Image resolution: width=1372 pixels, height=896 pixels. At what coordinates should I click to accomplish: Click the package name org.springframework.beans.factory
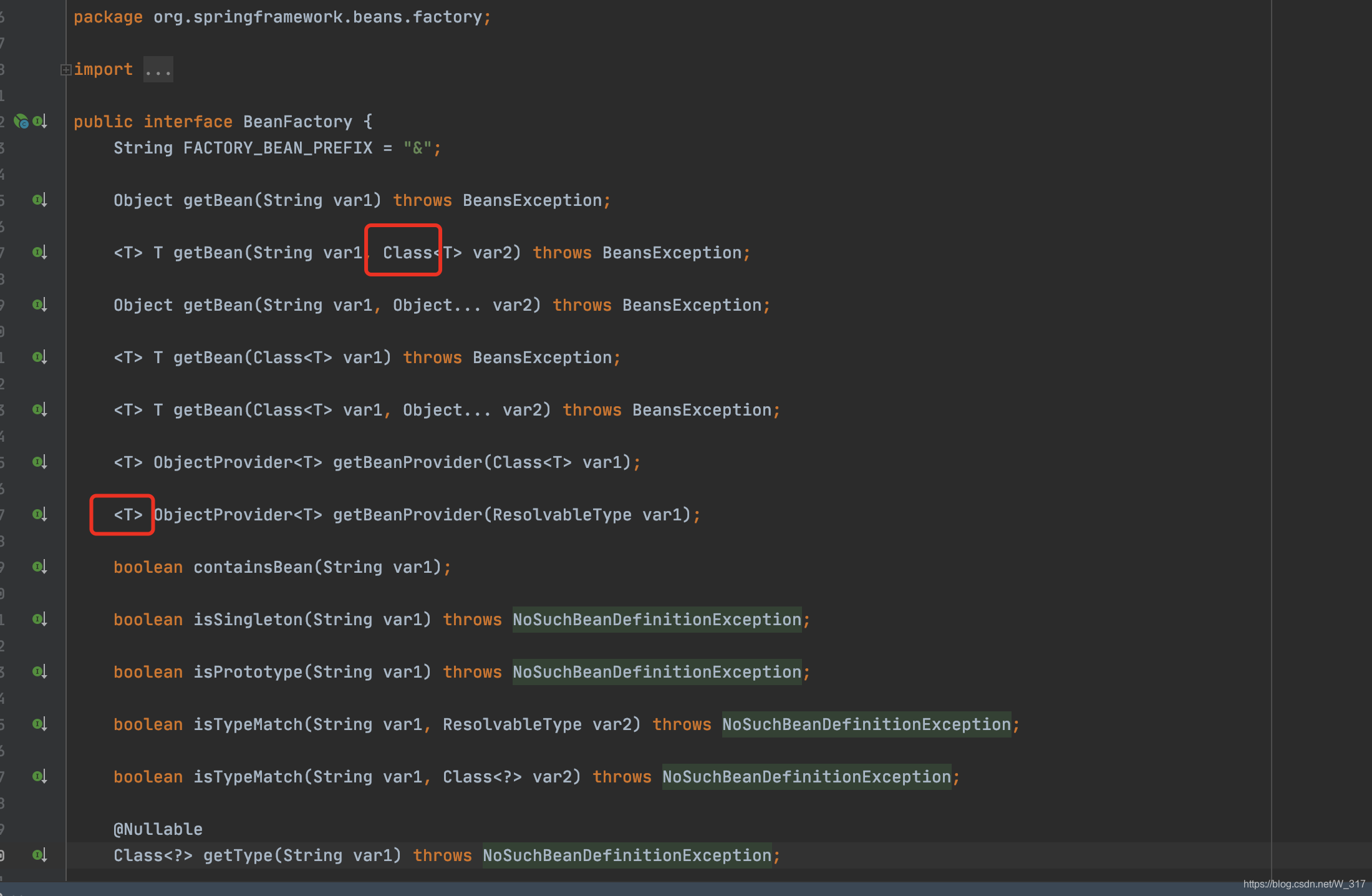(x=317, y=17)
